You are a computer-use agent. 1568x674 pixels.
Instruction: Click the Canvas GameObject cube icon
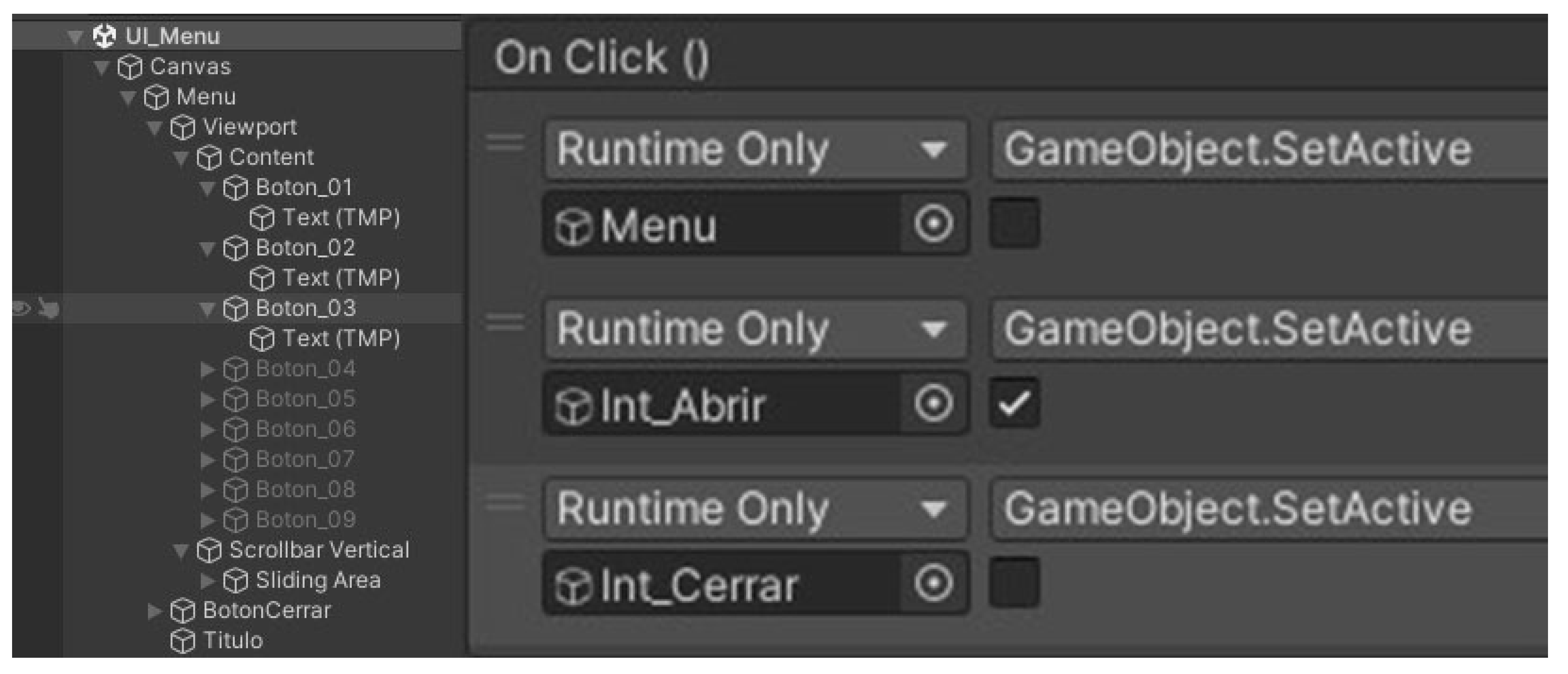130,67
